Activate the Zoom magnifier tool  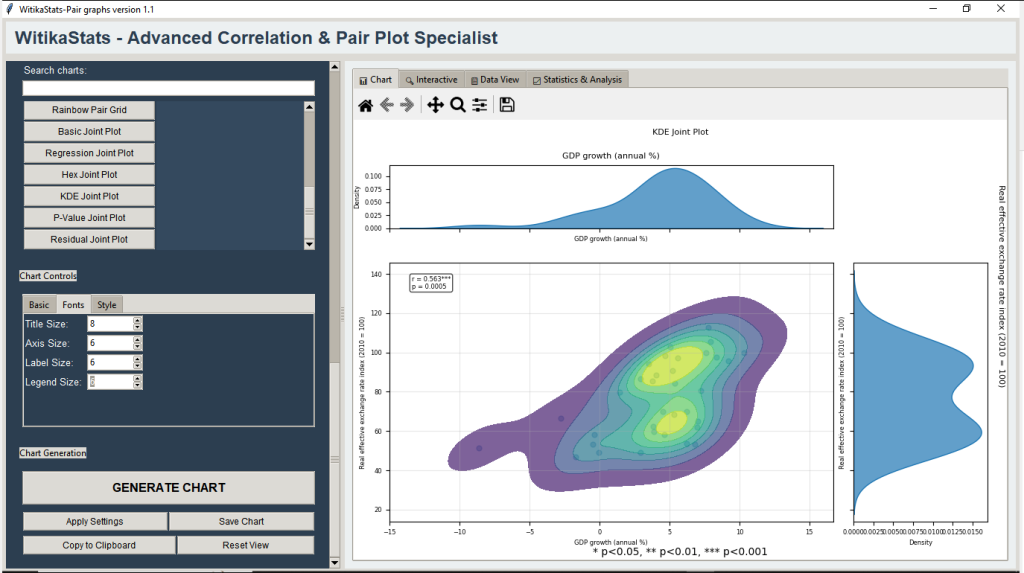pos(458,105)
